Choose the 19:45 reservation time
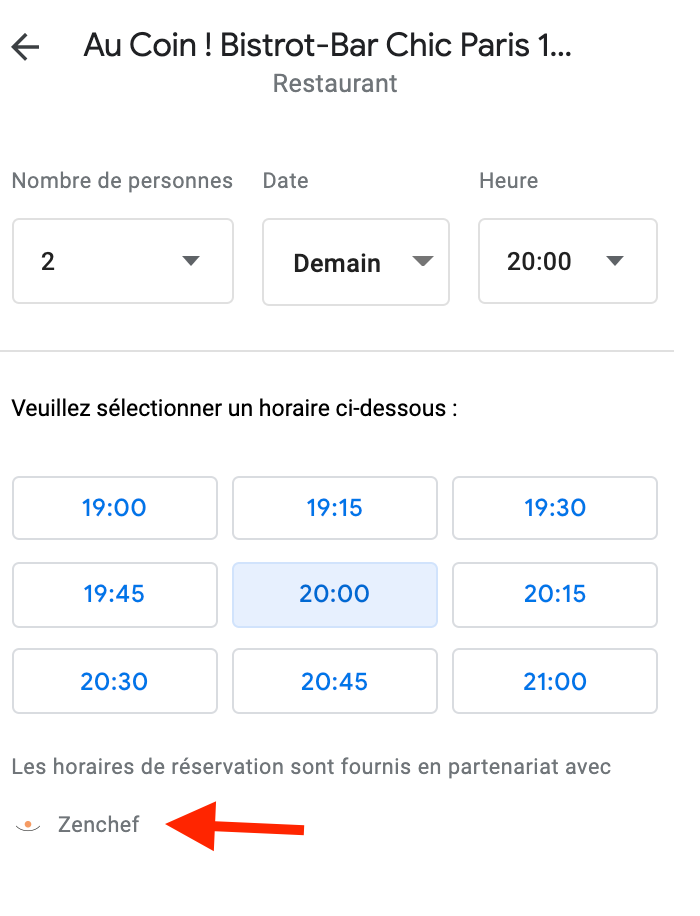This screenshot has width=700, height=916. click(115, 595)
